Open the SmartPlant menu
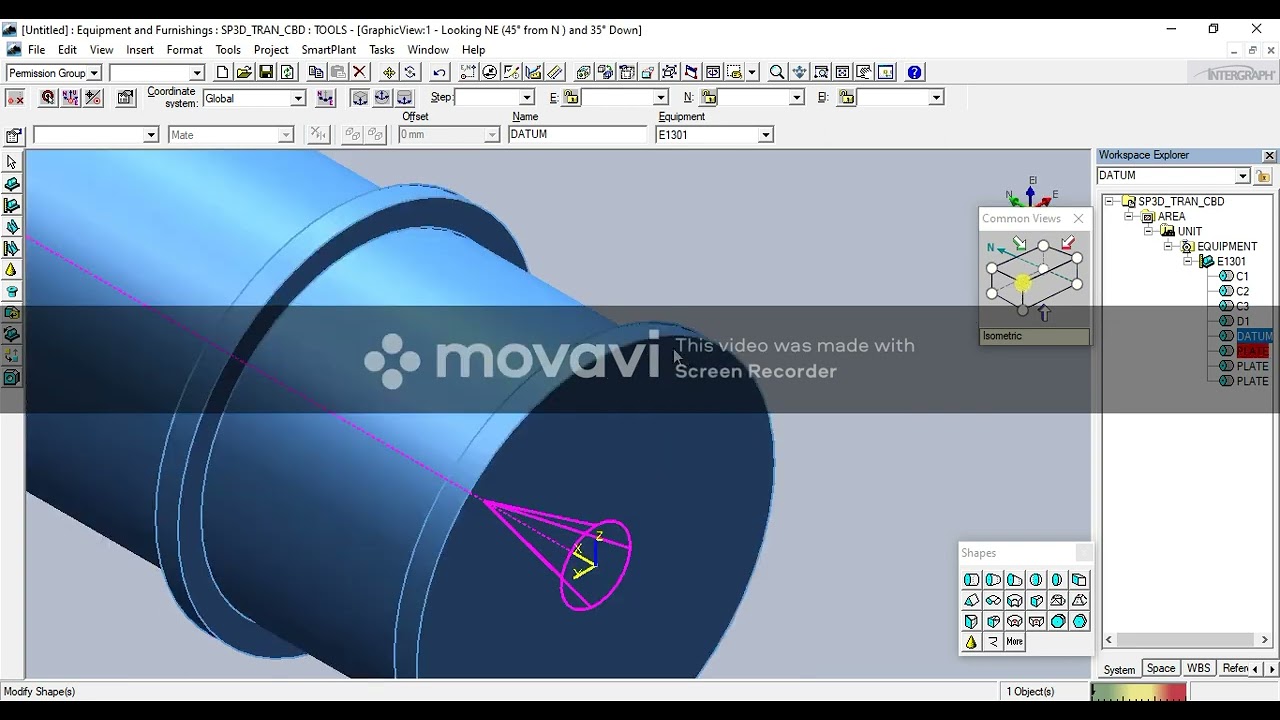Screen dimensions: 1280x720 point(329,50)
